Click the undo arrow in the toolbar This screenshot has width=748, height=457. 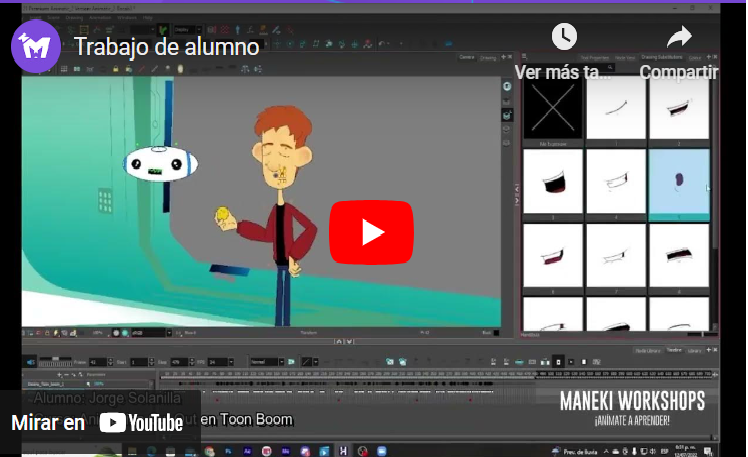coord(382,44)
